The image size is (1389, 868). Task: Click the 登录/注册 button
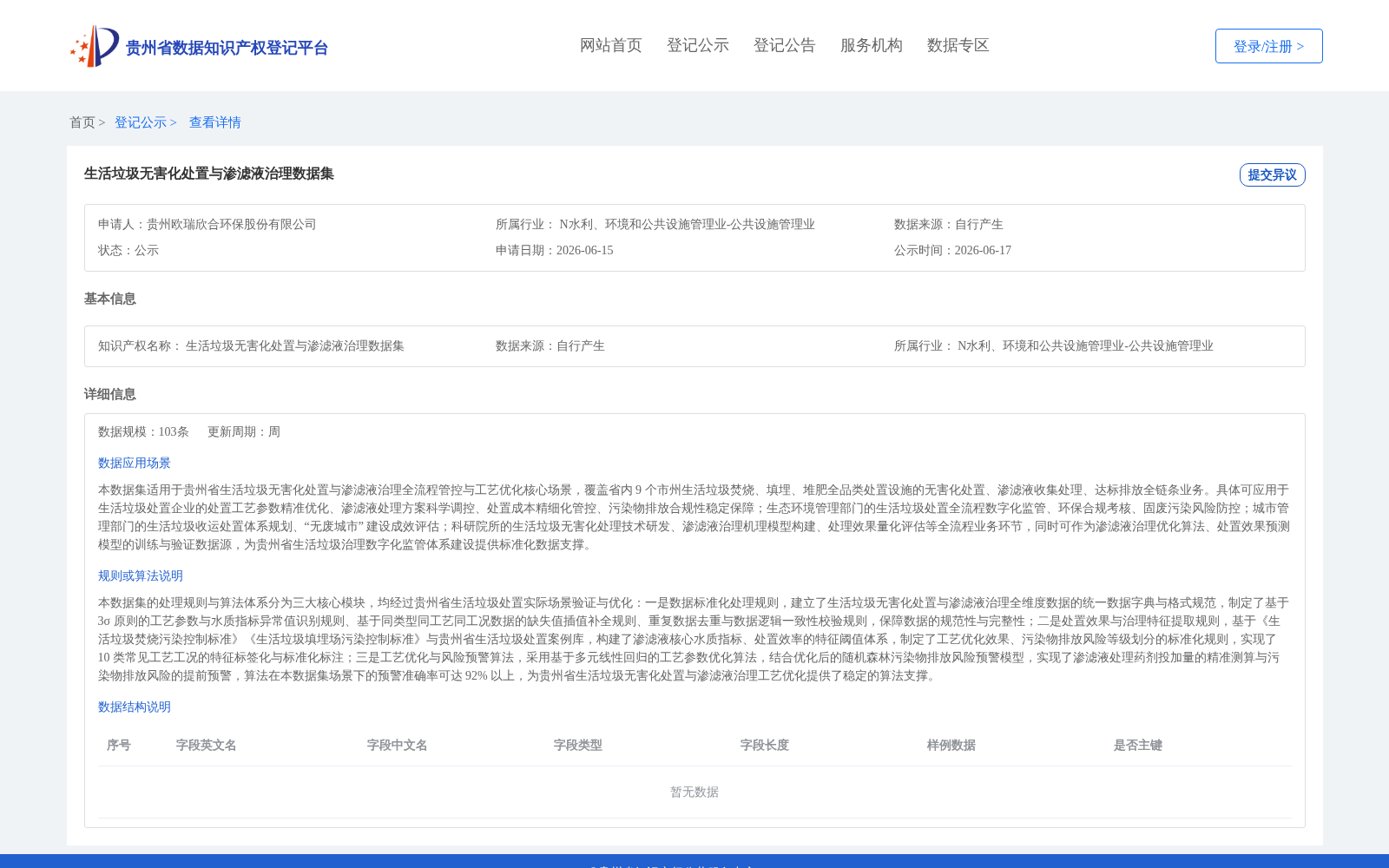coord(1268,46)
